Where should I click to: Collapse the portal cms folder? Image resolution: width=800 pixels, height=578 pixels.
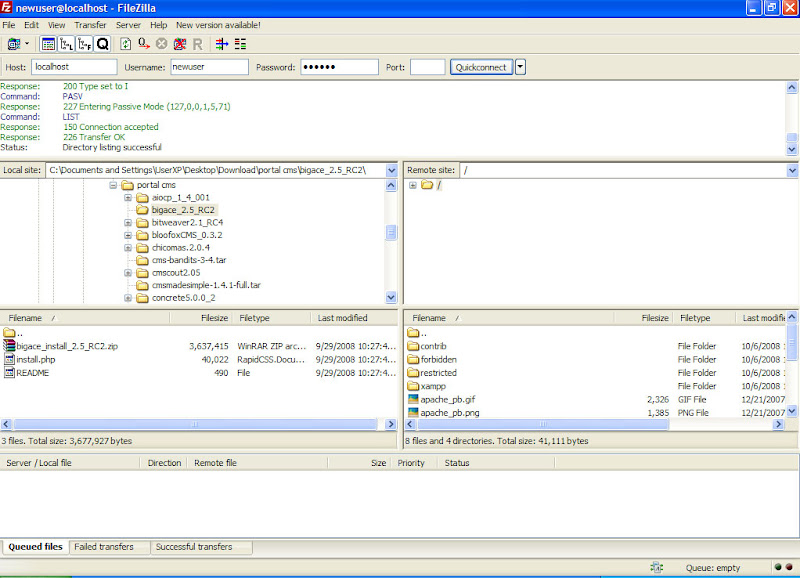tap(113, 185)
